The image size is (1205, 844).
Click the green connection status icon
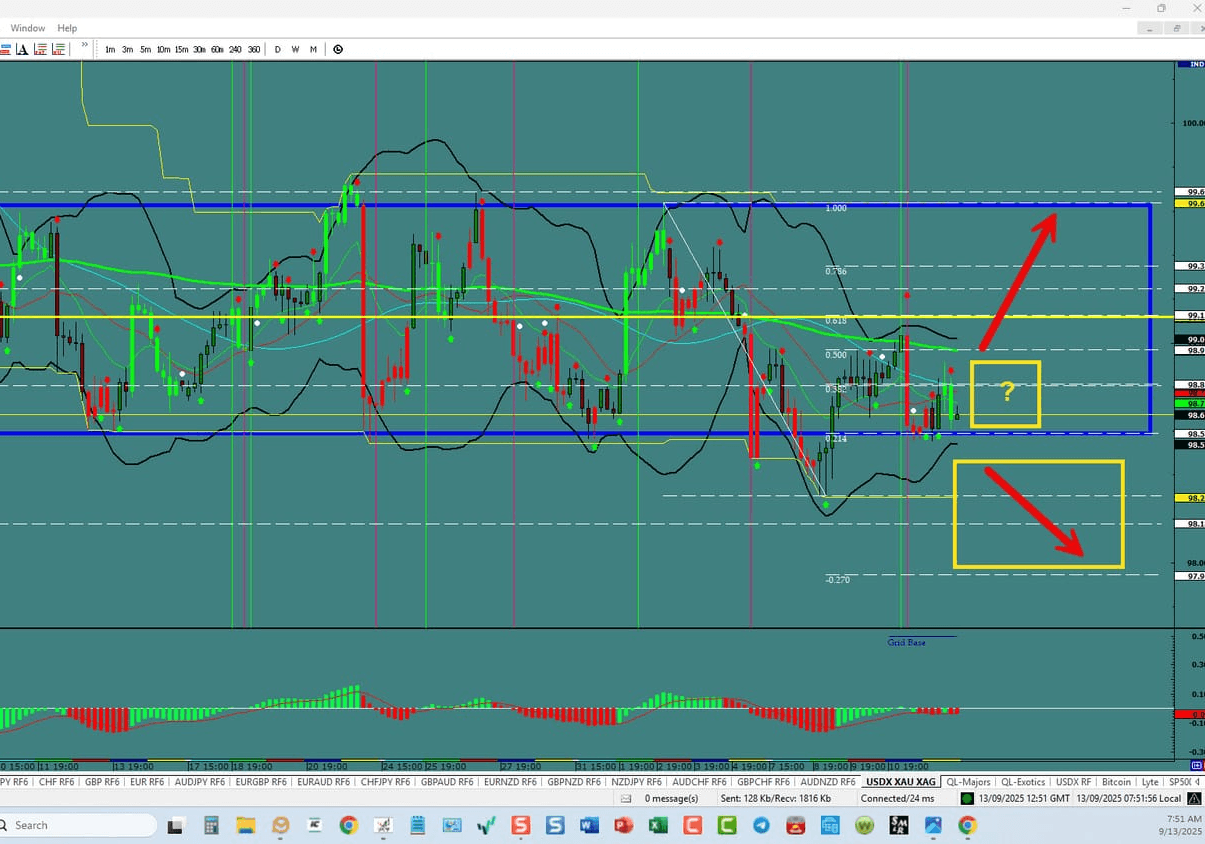(x=966, y=798)
